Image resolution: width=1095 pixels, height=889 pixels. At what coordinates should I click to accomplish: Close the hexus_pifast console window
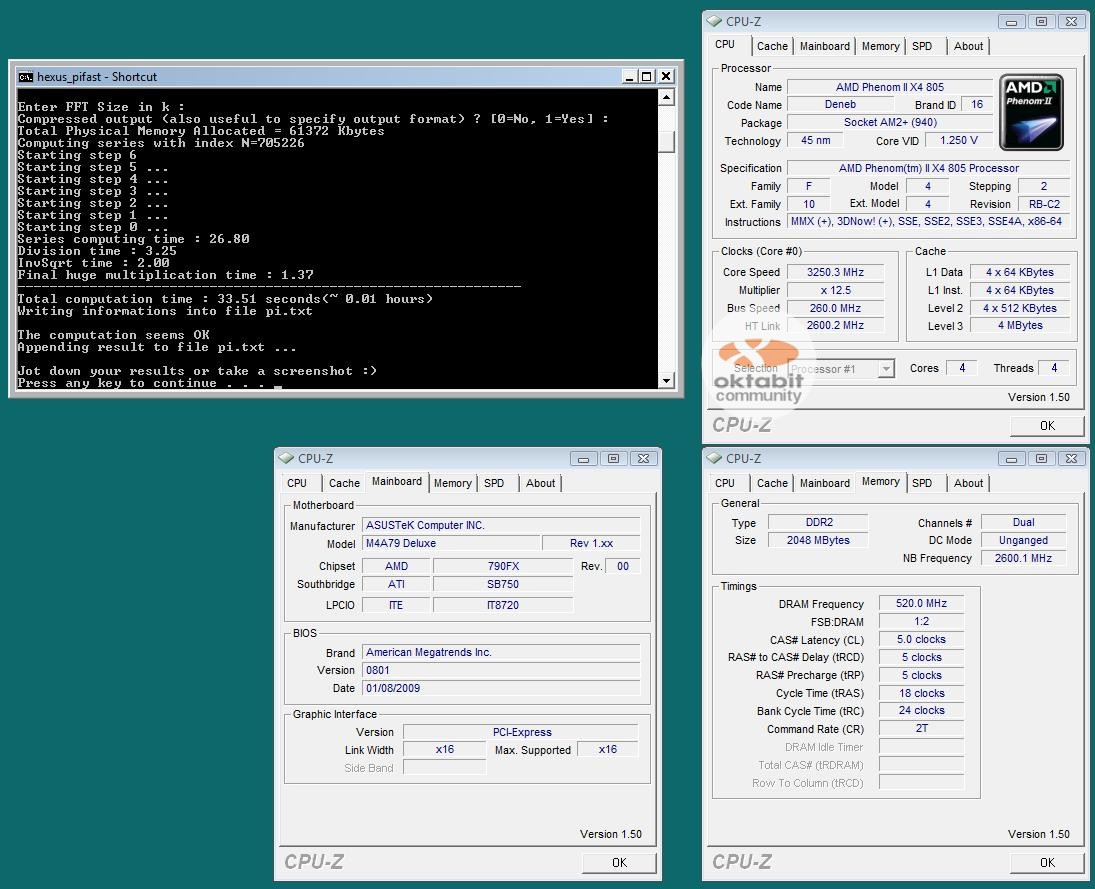[x=666, y=77]
